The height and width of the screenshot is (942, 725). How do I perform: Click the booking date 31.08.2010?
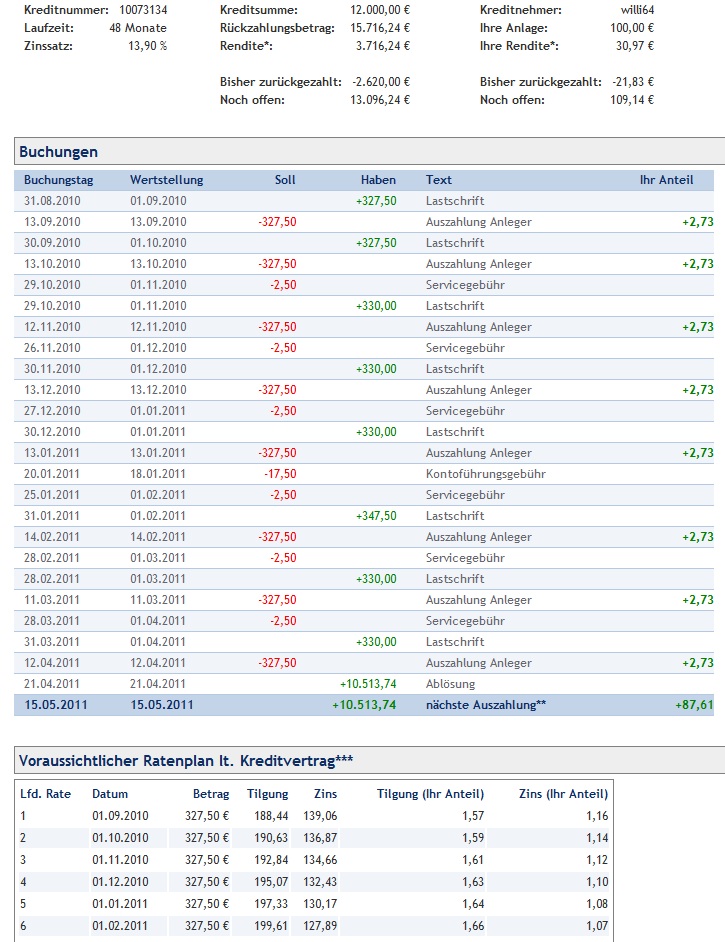coord(52,201)
